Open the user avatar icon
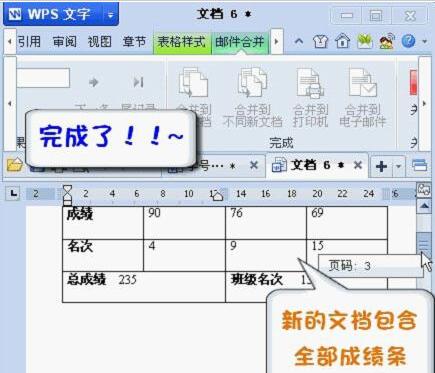Screen dimensions: 435x373 coord(387,42)
